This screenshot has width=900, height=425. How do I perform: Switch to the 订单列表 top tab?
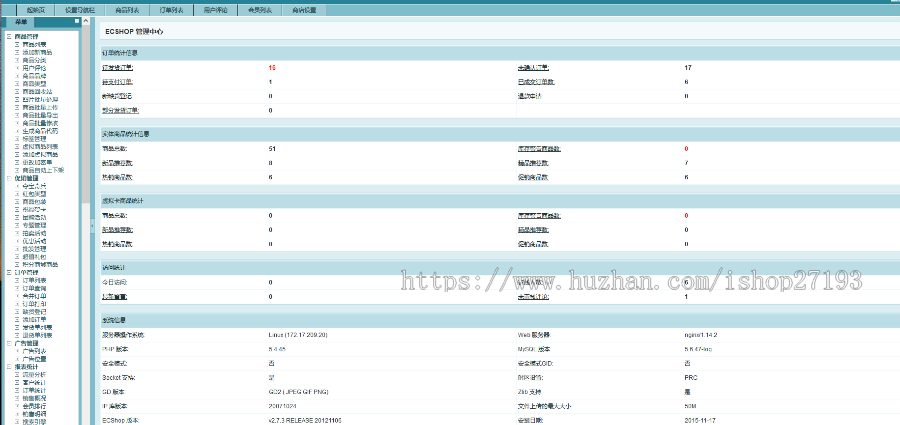[x=171, y=10]
